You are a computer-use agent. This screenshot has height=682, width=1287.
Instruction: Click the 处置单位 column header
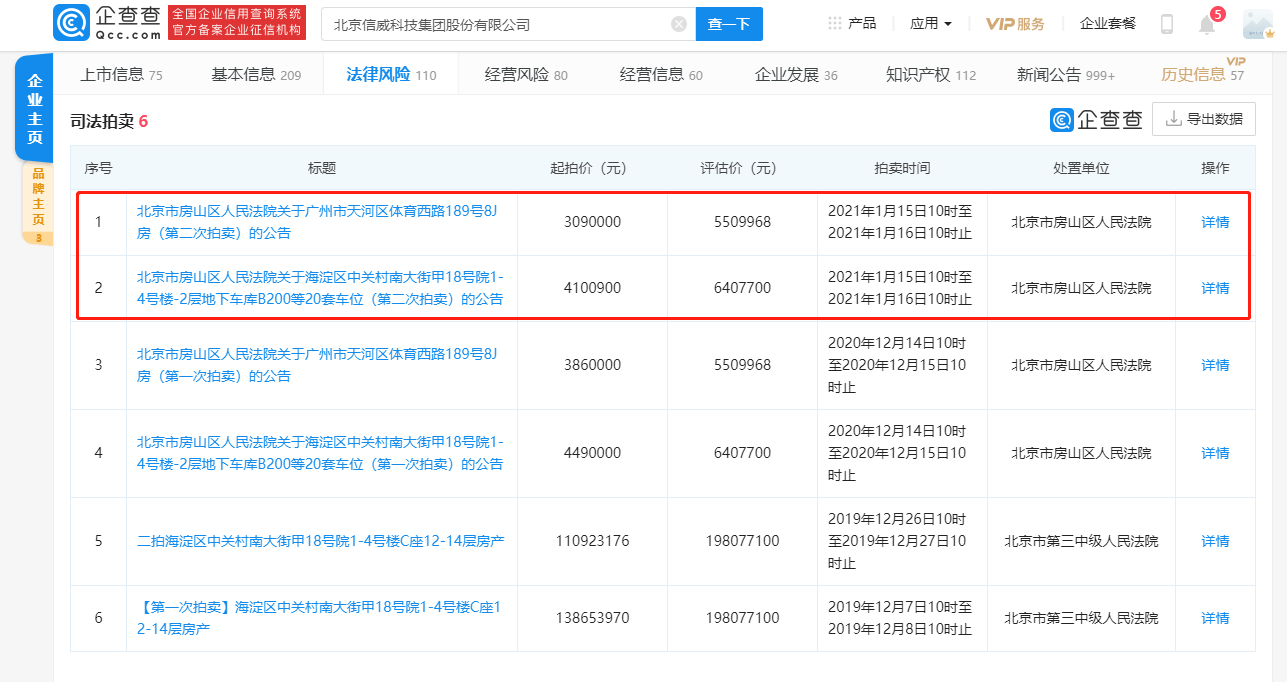click(x=1081, y=168)
